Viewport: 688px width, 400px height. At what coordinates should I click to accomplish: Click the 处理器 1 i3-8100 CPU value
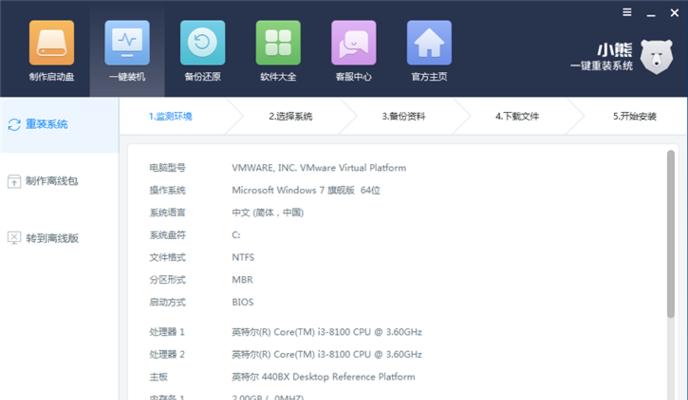[327, 332]
